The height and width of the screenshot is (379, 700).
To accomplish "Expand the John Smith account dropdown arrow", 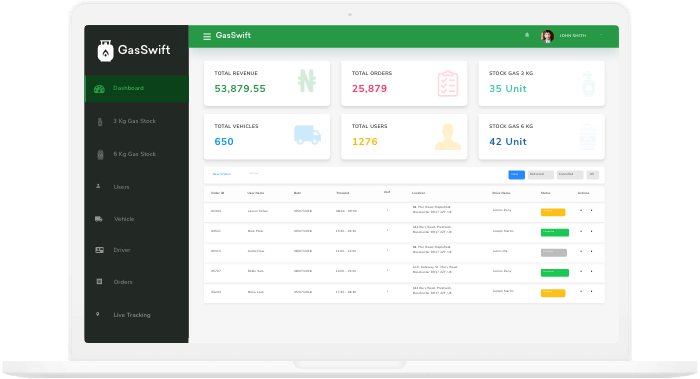I will pyautogui.click(x=601, y=35).
